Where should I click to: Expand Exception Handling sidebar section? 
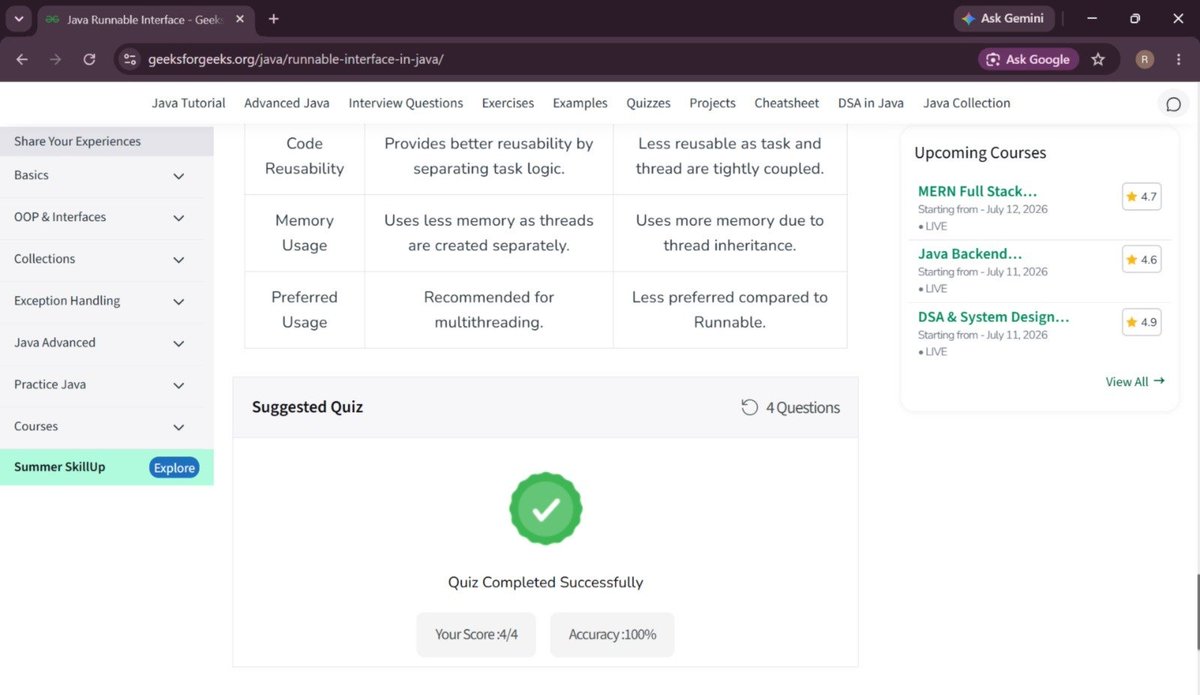point(106,301)
